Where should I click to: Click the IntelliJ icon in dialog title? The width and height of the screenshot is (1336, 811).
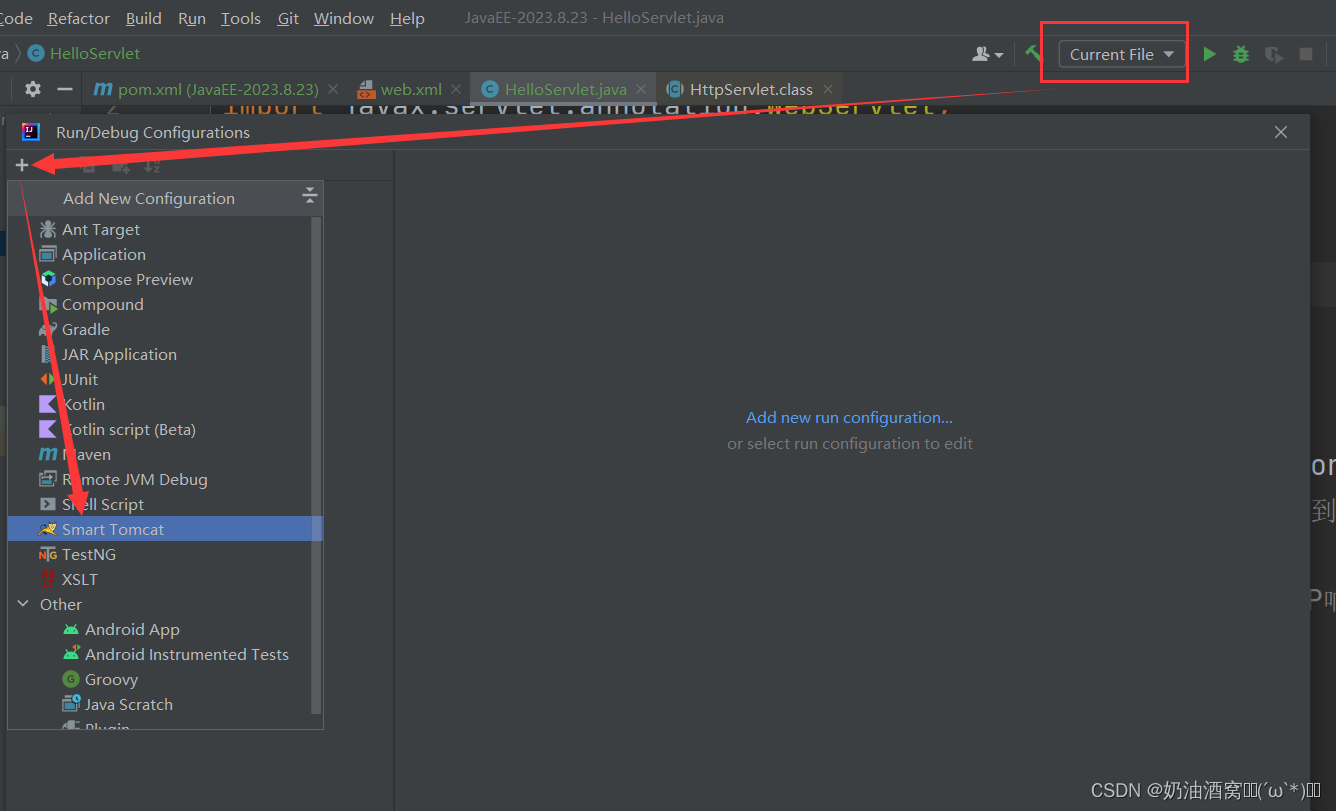coord(31,132)
